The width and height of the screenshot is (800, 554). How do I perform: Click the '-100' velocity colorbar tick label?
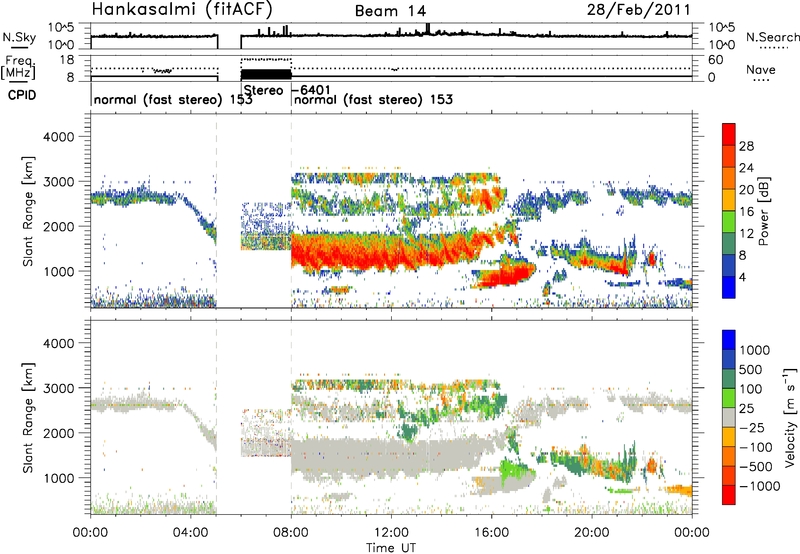coord(756,447)
